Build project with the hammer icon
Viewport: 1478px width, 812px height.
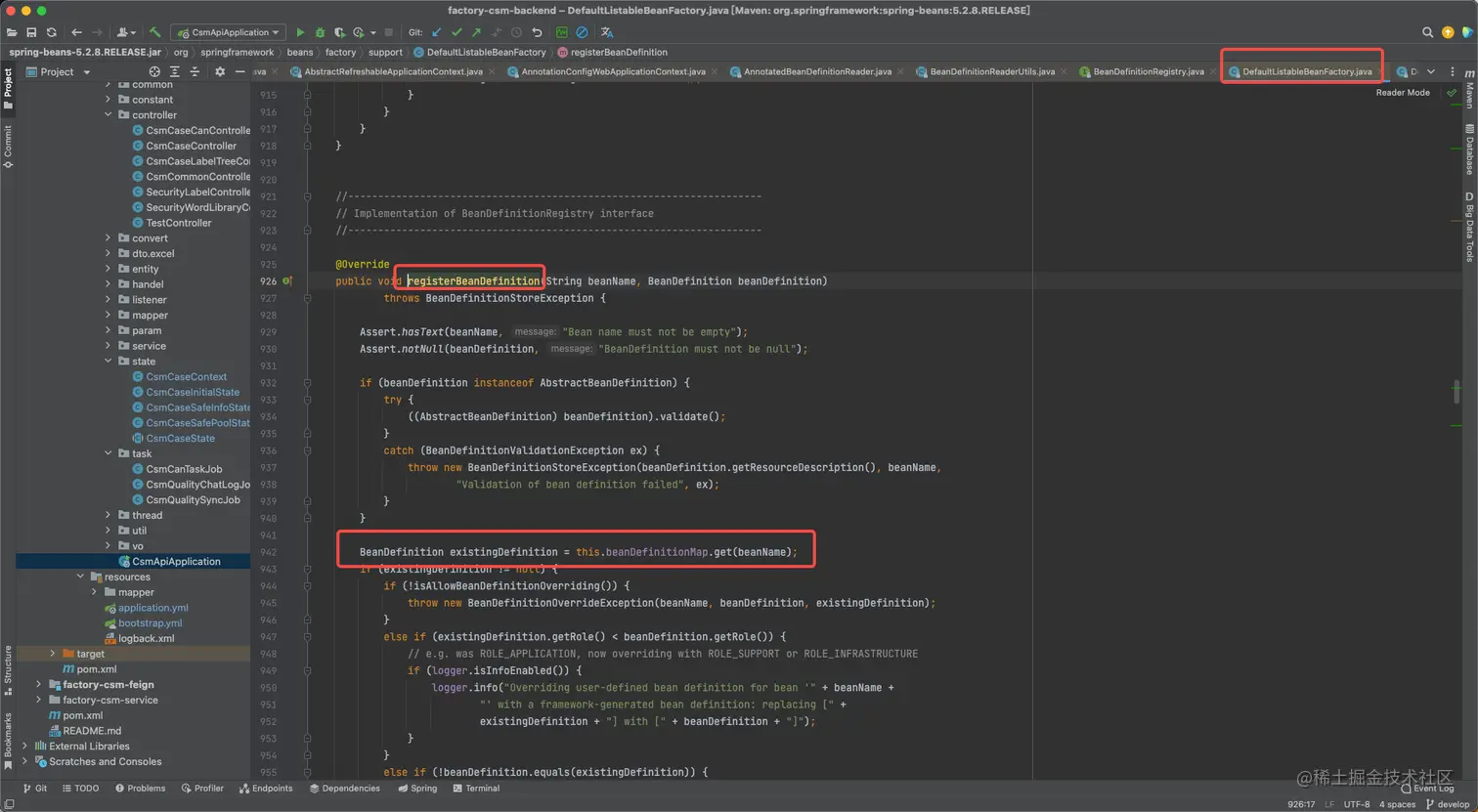click(x=155, y=32)
